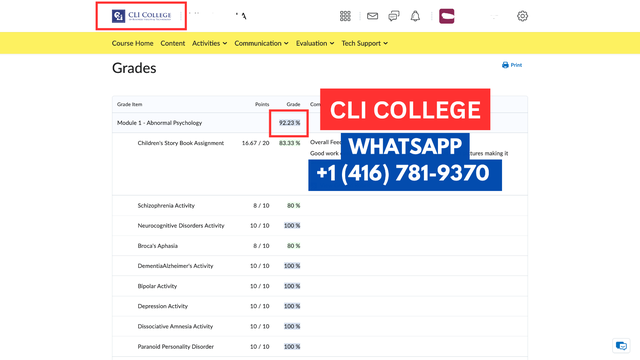Click Paranoid Personality Disorder grade item
640x360 pixels.
point(176,347)
